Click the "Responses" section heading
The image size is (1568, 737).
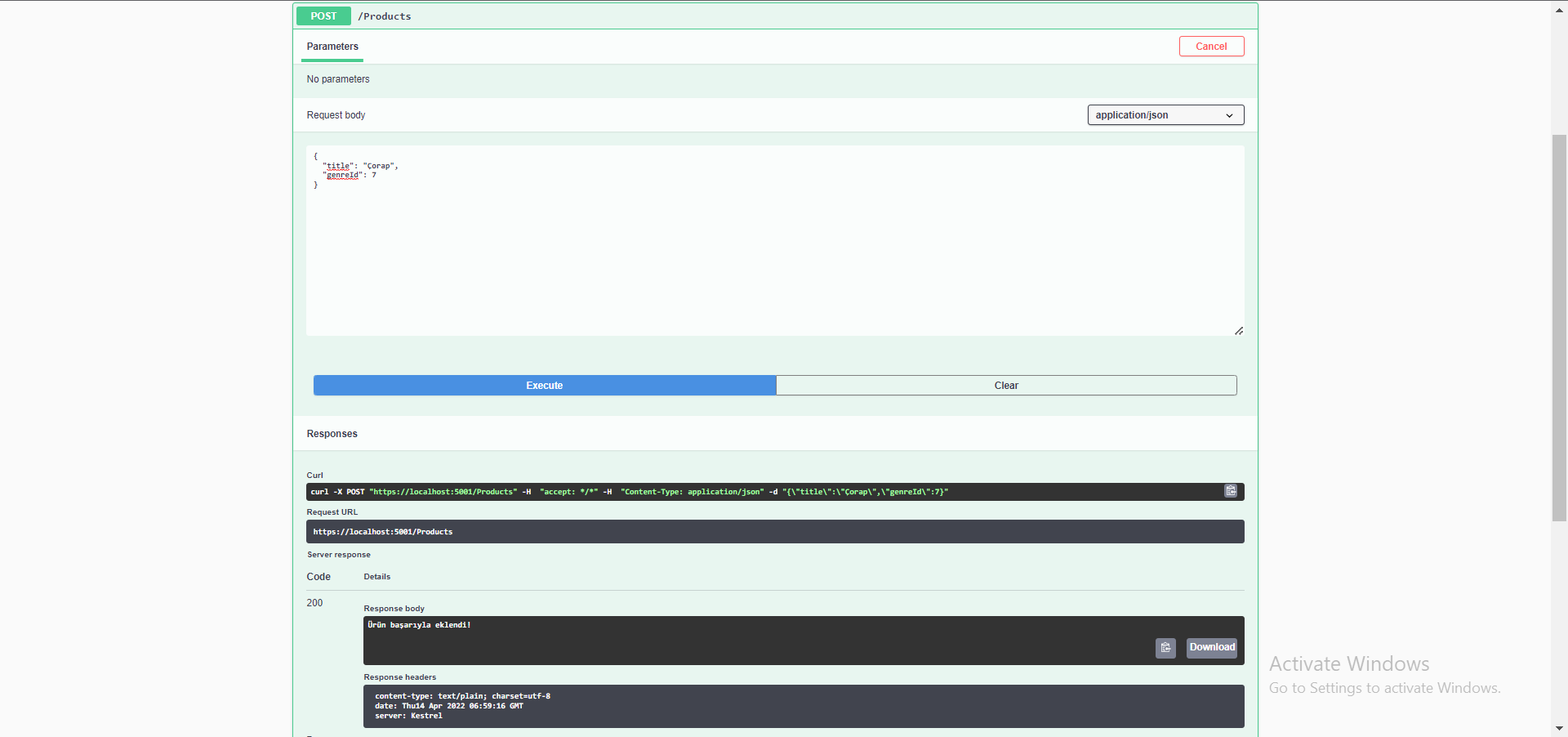tap(332, 434)
